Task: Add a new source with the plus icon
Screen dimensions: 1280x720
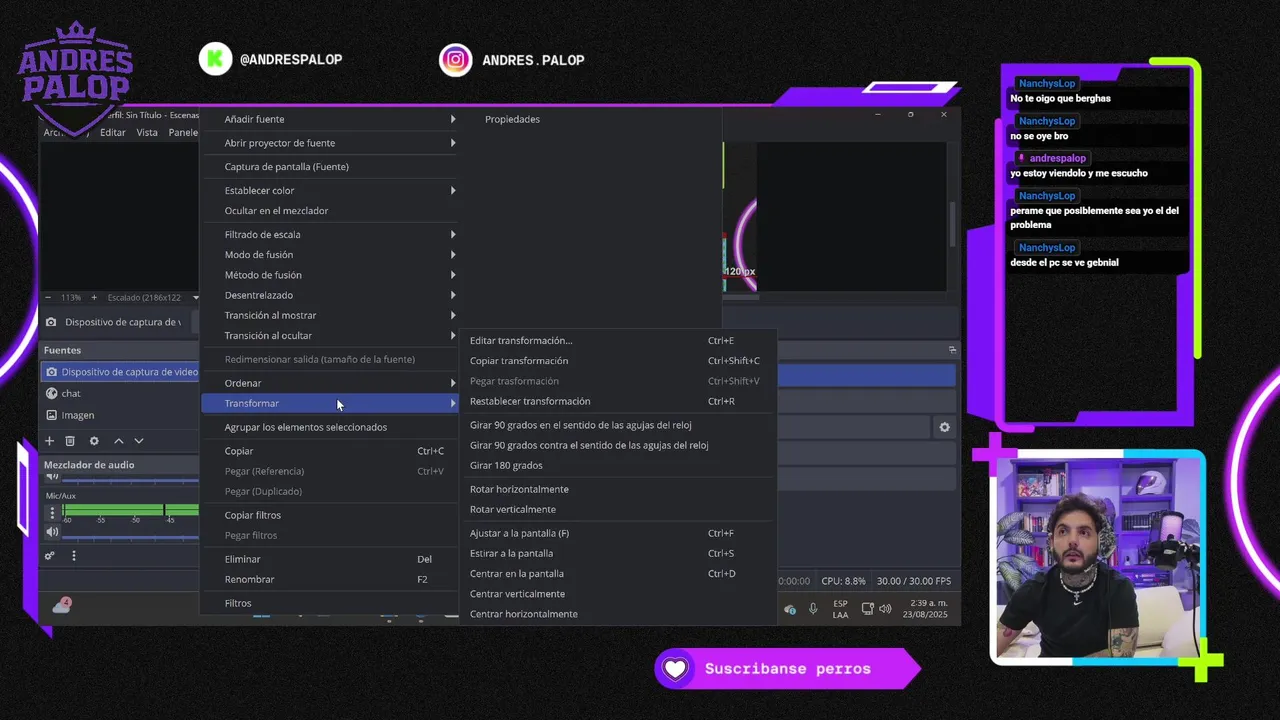Action: [49, 441]
